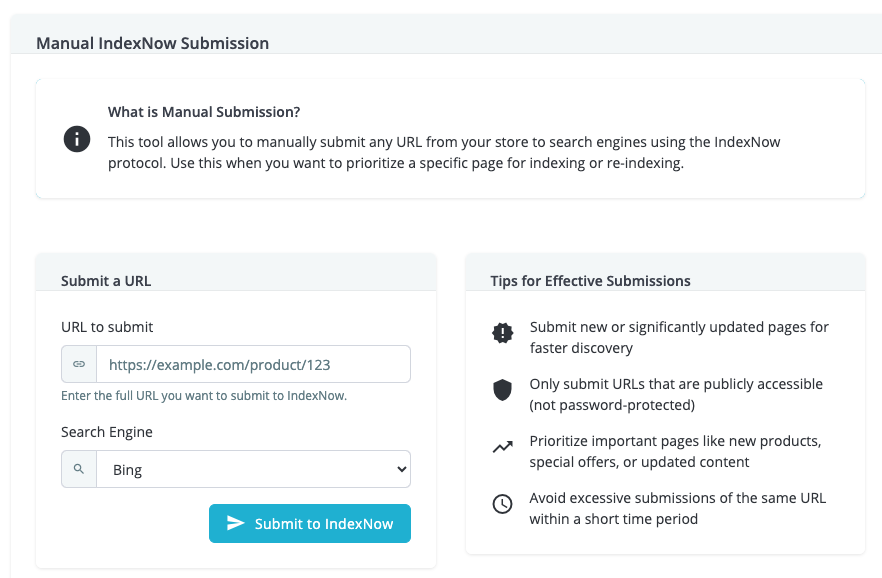Screen dimensions: 882x578
Task: Click the trending arrow prioritize icon
Action: (503, 447)
